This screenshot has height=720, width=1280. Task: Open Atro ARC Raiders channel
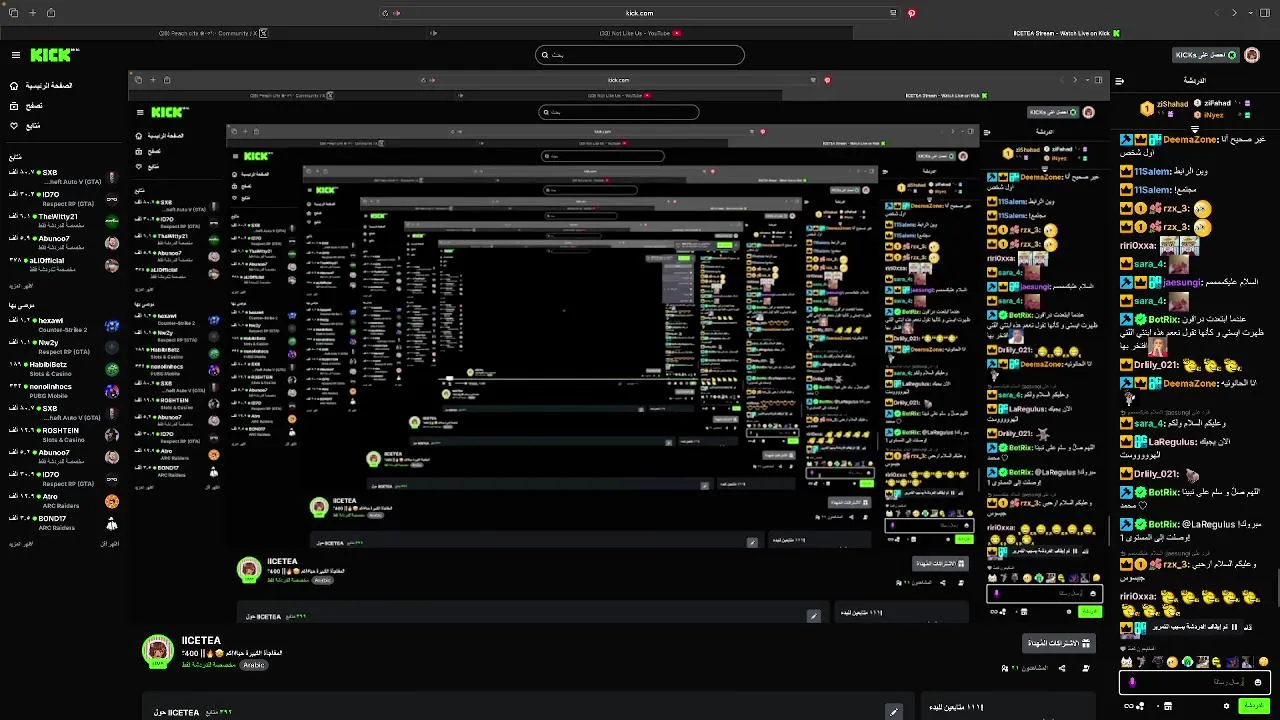tap(62, 501)
